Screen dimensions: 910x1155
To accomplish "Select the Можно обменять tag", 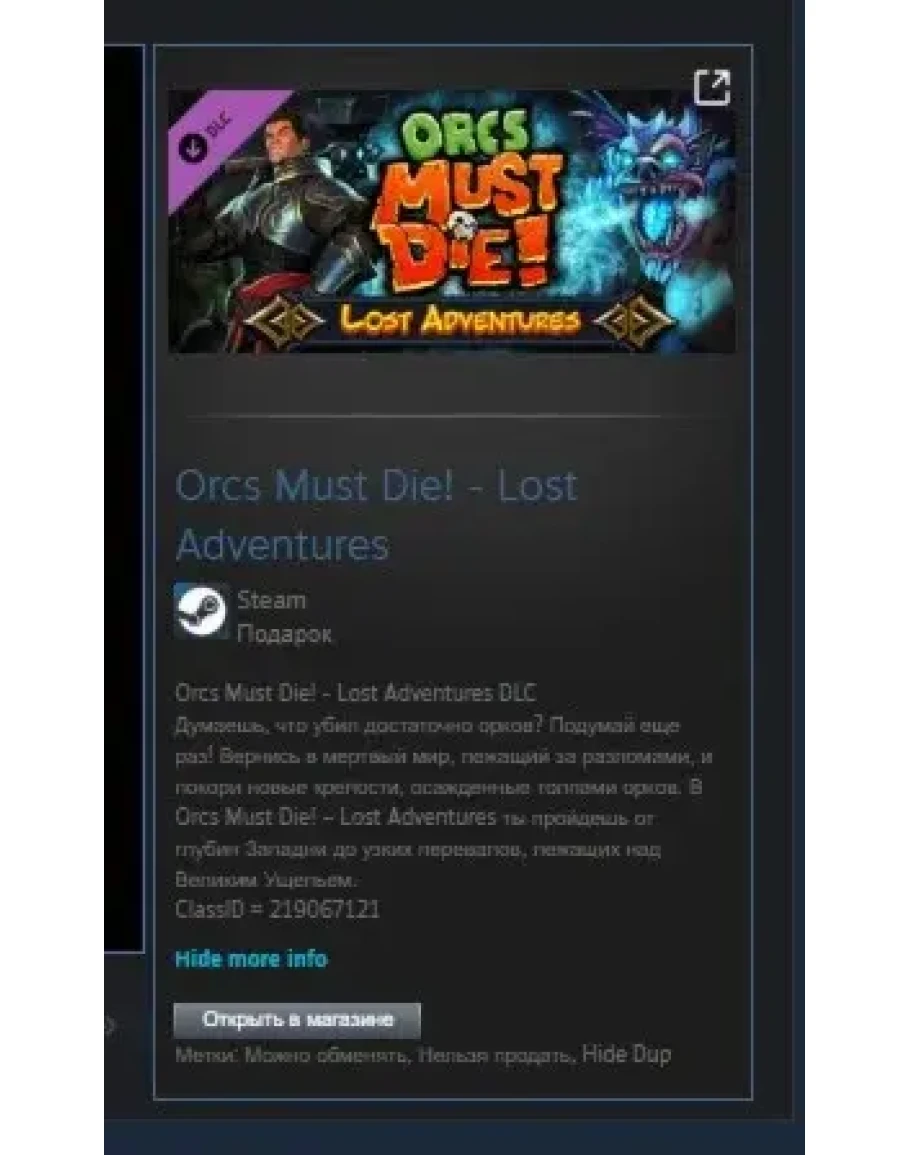I will click(326, 1056).
